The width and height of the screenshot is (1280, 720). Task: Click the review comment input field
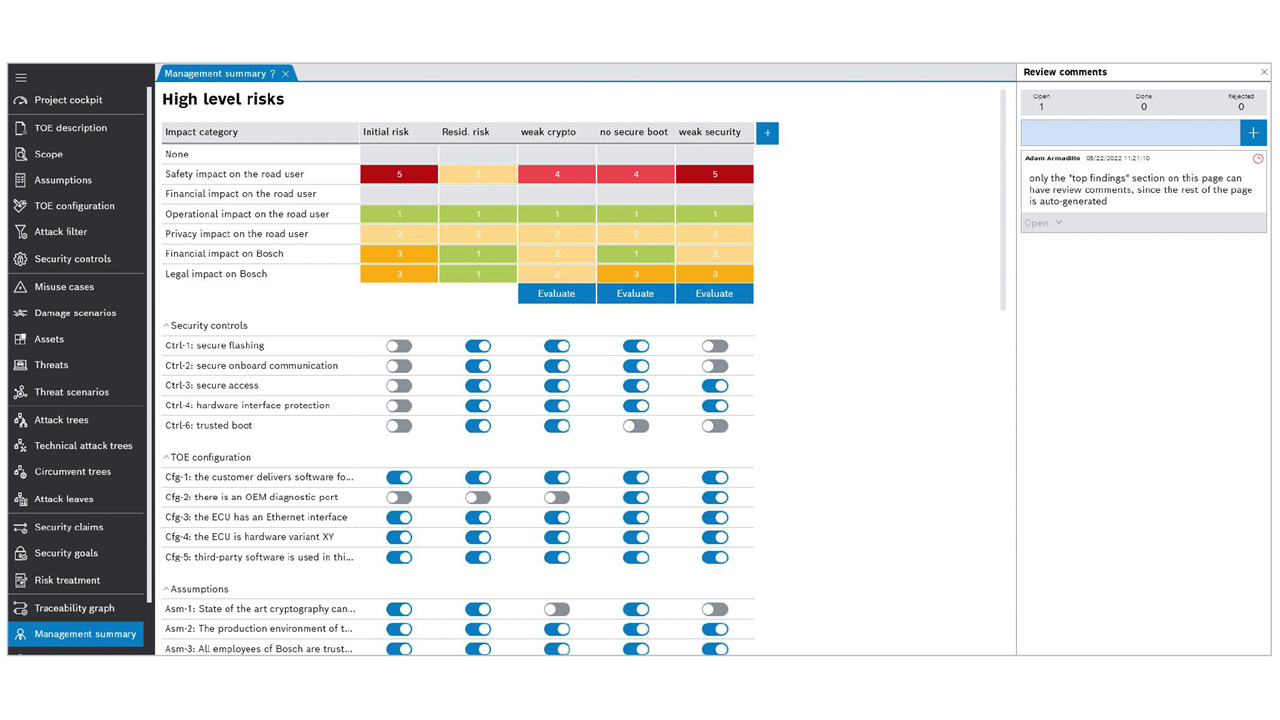[1130, 133]
